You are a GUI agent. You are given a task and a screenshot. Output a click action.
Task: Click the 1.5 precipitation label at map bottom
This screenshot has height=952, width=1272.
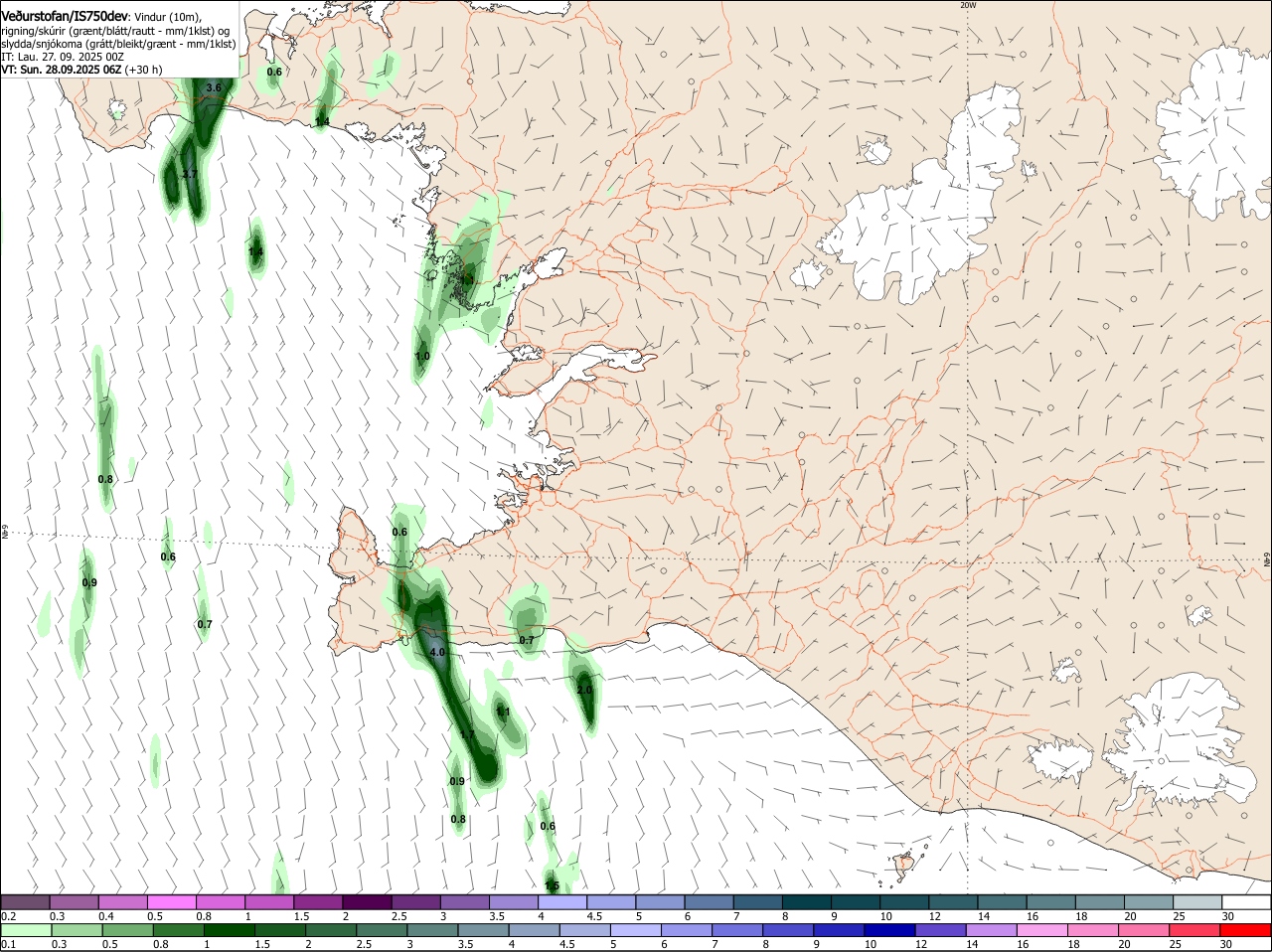(x=553, y=885)
